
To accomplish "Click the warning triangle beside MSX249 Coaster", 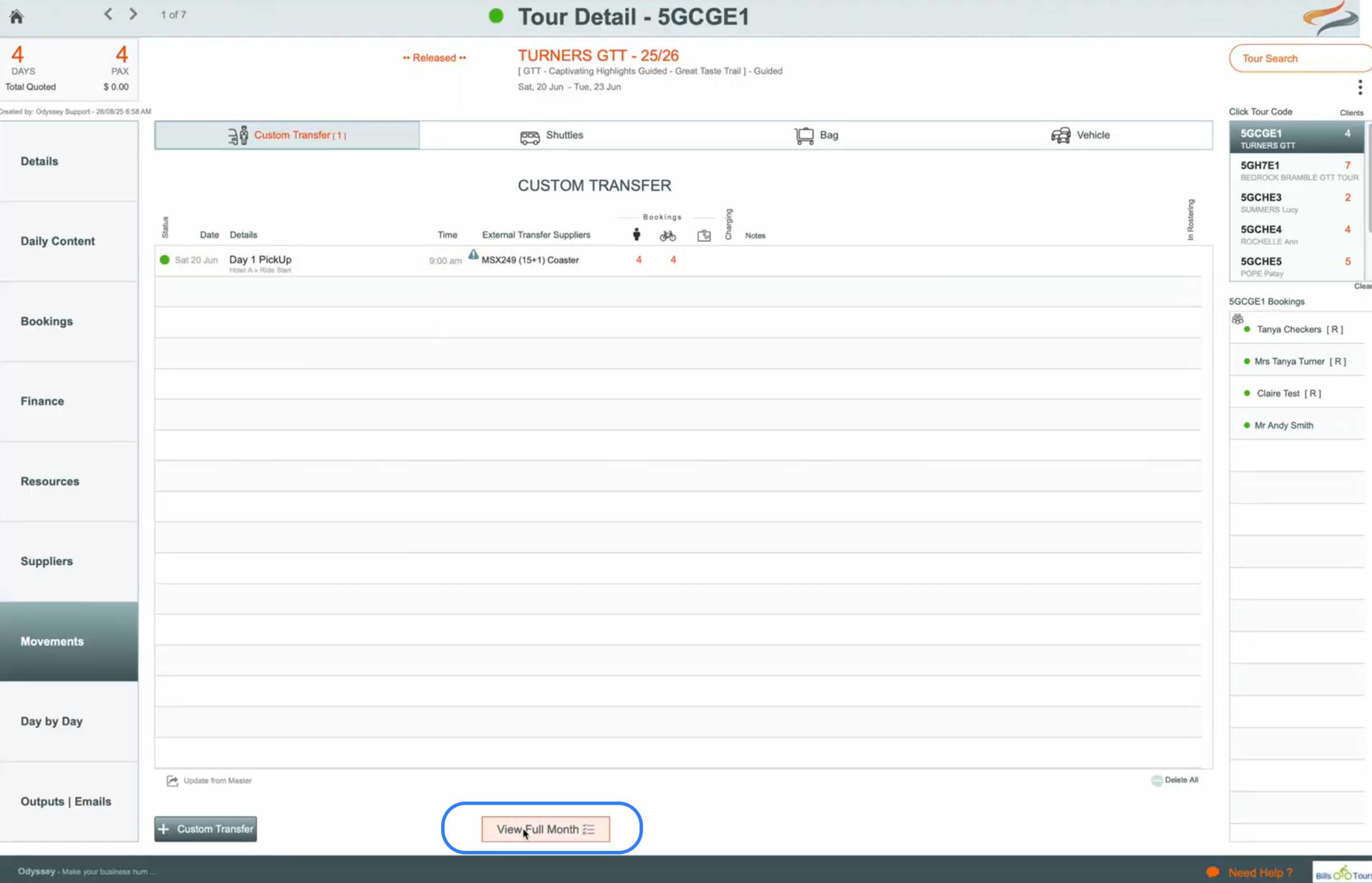I will click(x=473, y=255).
